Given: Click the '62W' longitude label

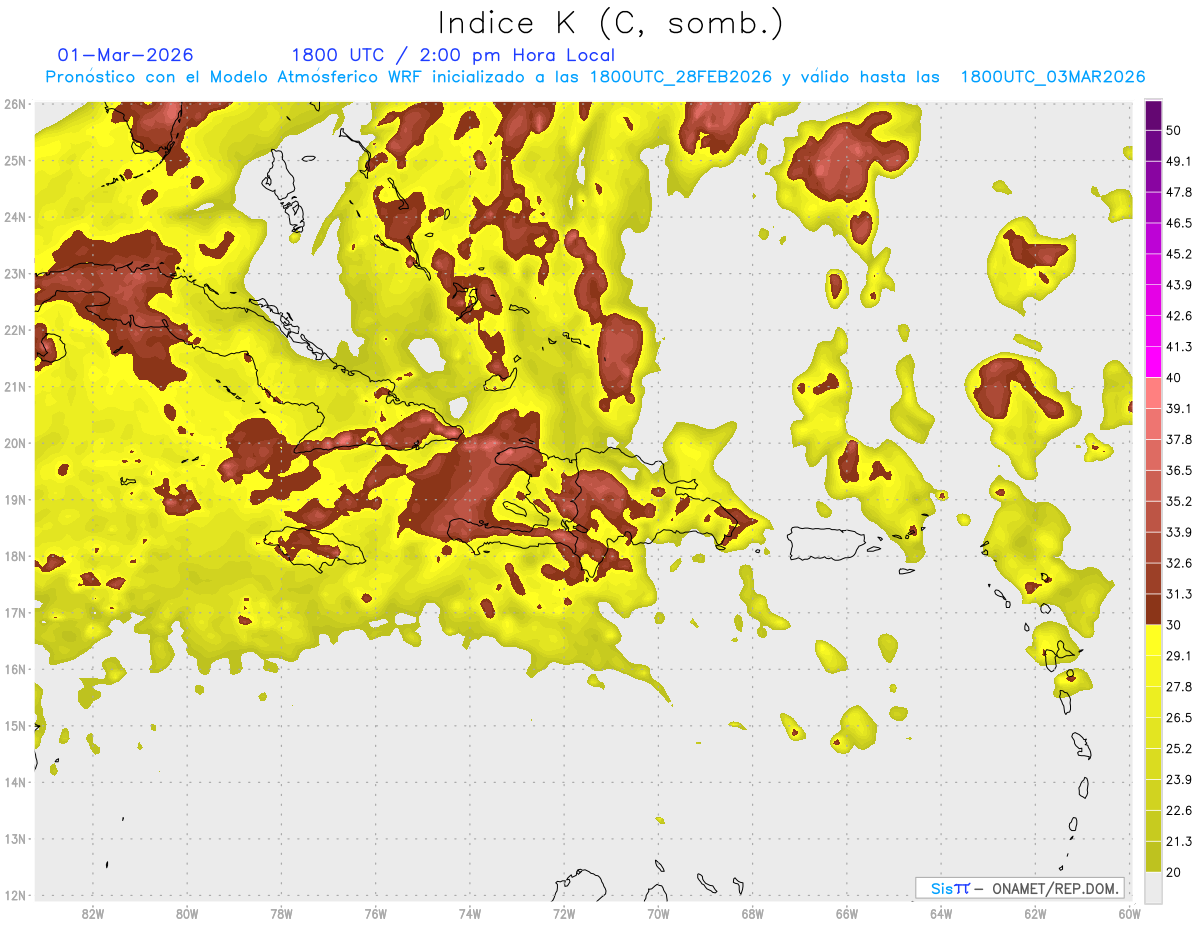Looking at the screenshot, I should point(1036,913).
